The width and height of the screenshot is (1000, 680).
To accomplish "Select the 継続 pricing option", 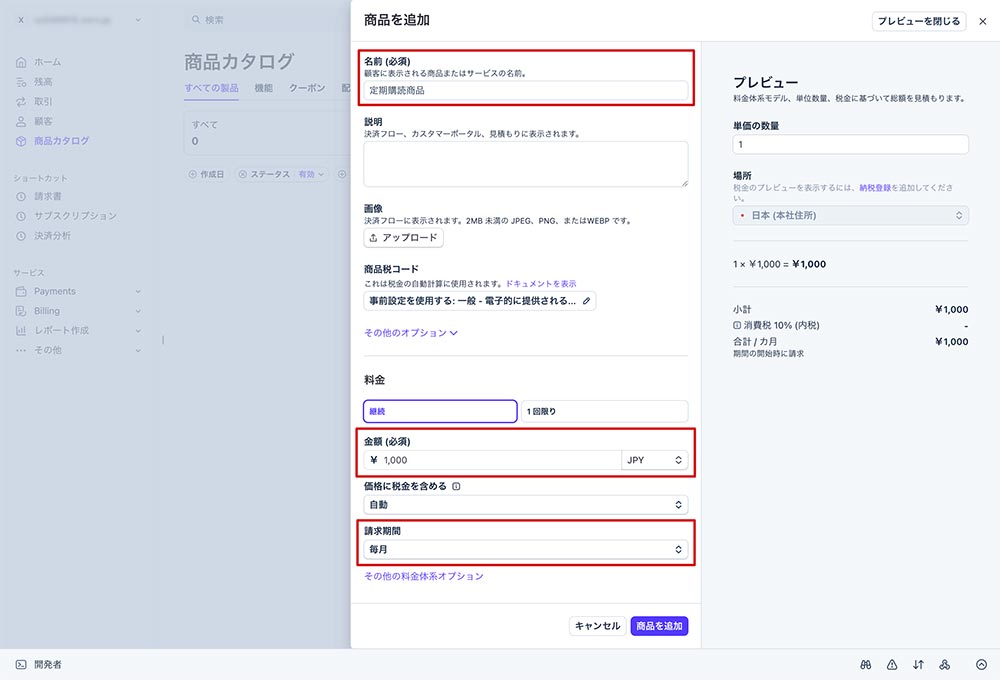I will (x=440, y=411).
